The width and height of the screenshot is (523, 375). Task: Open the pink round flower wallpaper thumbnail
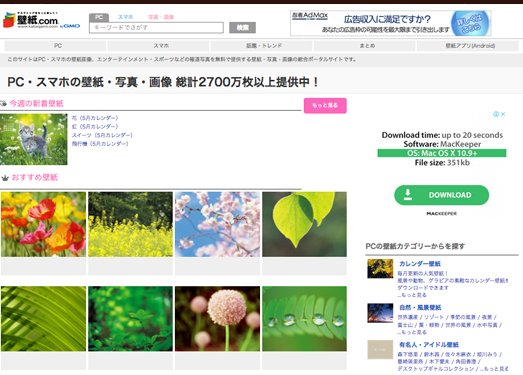(x=217, y=319)
